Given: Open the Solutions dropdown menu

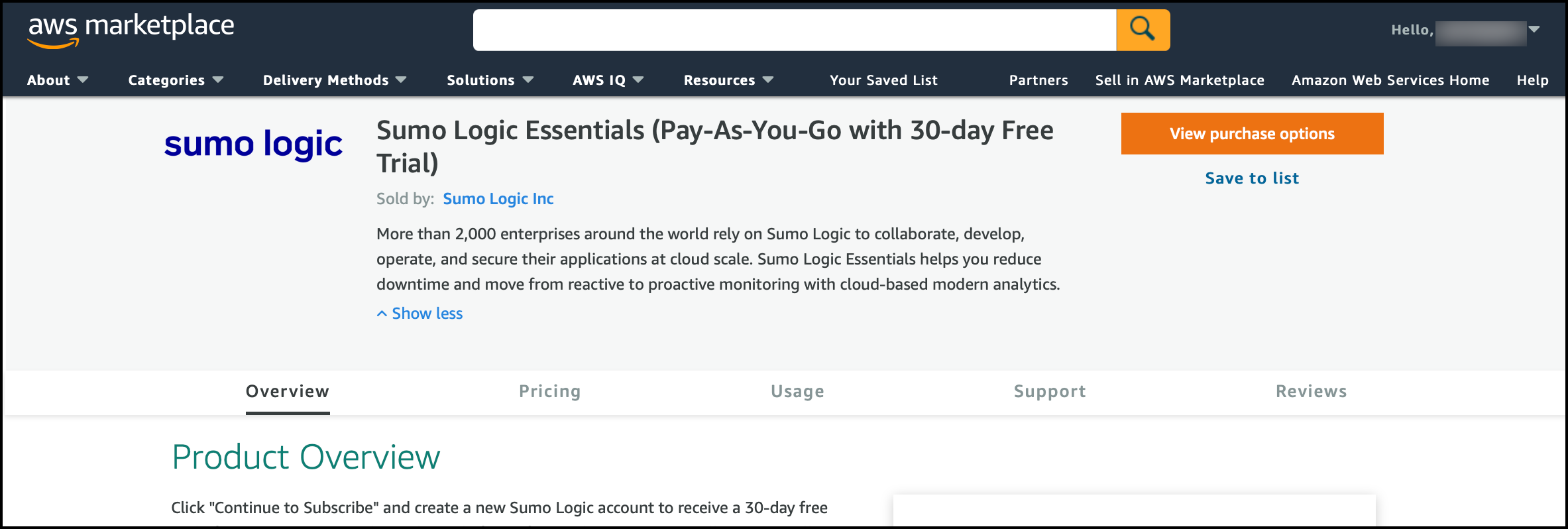Looking at the screenshot, I should (490, 80).
